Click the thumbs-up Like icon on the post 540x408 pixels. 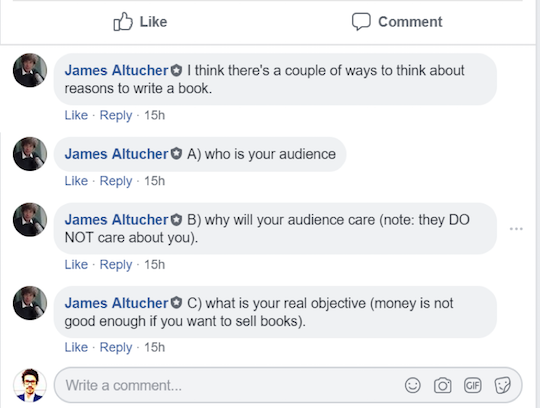[123, 22]
